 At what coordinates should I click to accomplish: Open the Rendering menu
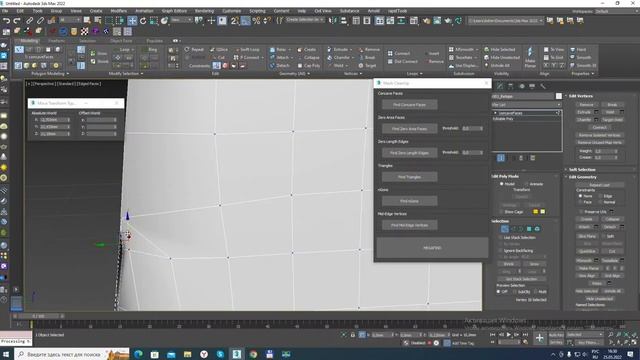click(204, 11)
